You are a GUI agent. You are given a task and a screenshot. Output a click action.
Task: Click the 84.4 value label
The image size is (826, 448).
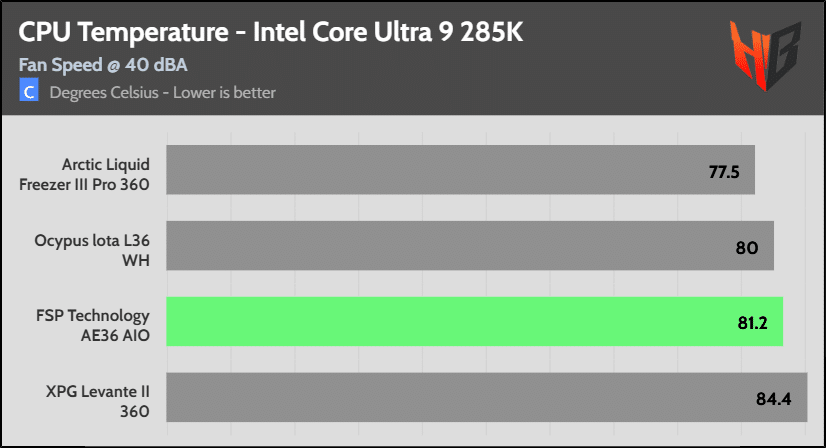773,399
